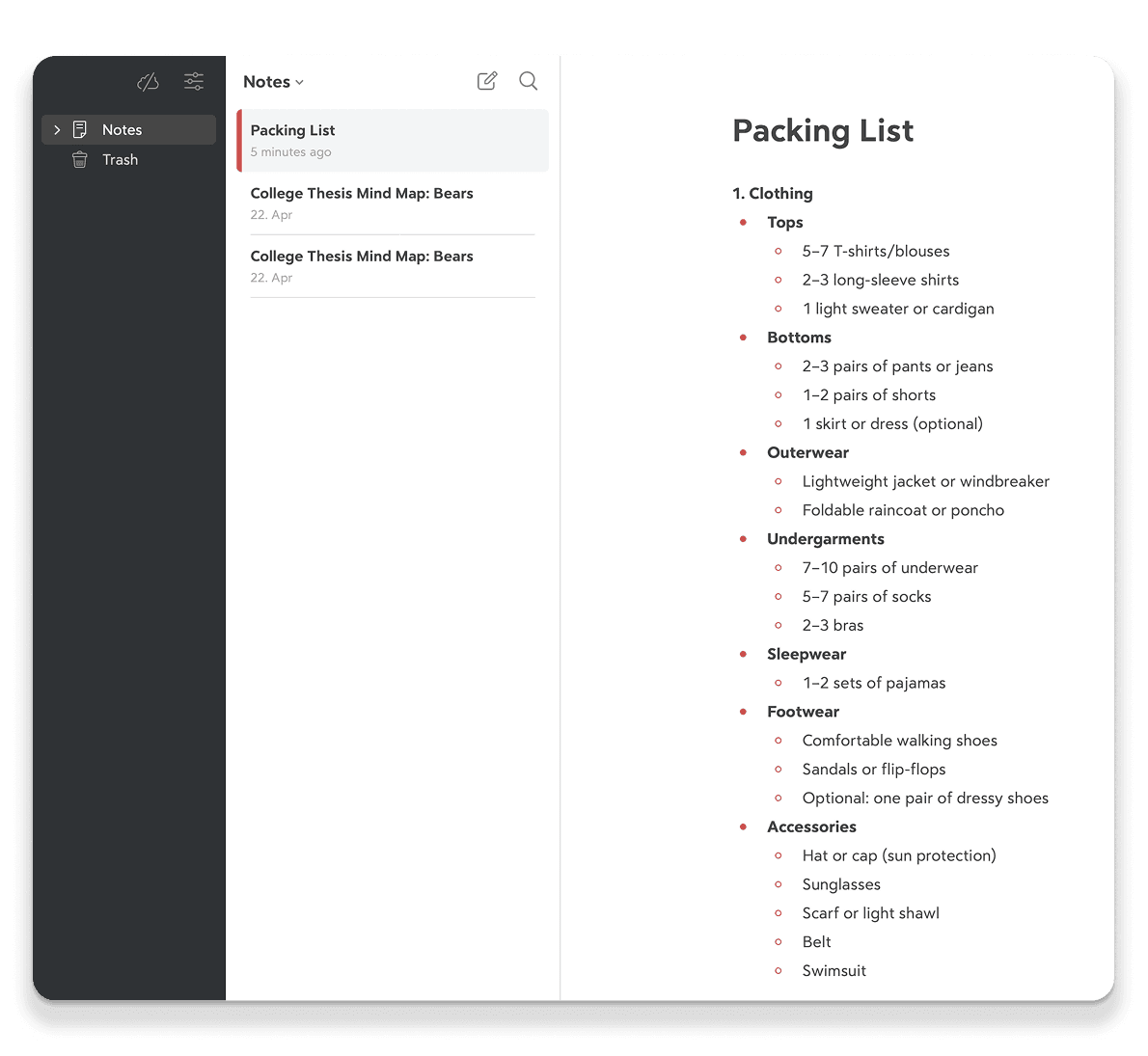The image size is (1148, 1056).
Task: Click the Packing List title text
Action: pyautogui.click(x=823, y=130)
